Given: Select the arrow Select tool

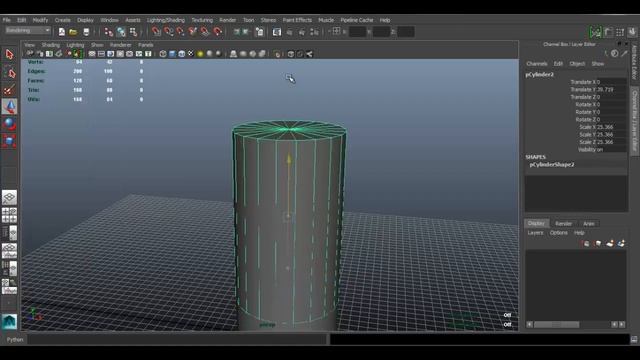Looking at the screenshot, I should [x=9, y=54].
